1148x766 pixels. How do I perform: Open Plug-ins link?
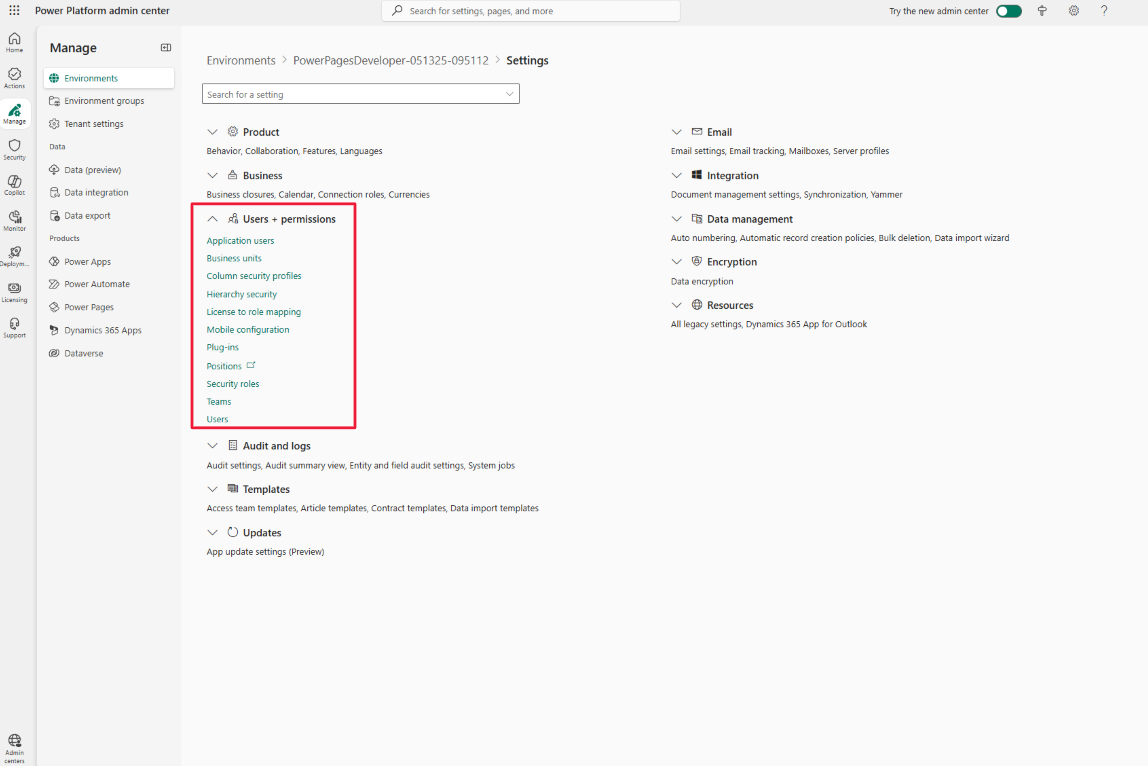point(223,347)
